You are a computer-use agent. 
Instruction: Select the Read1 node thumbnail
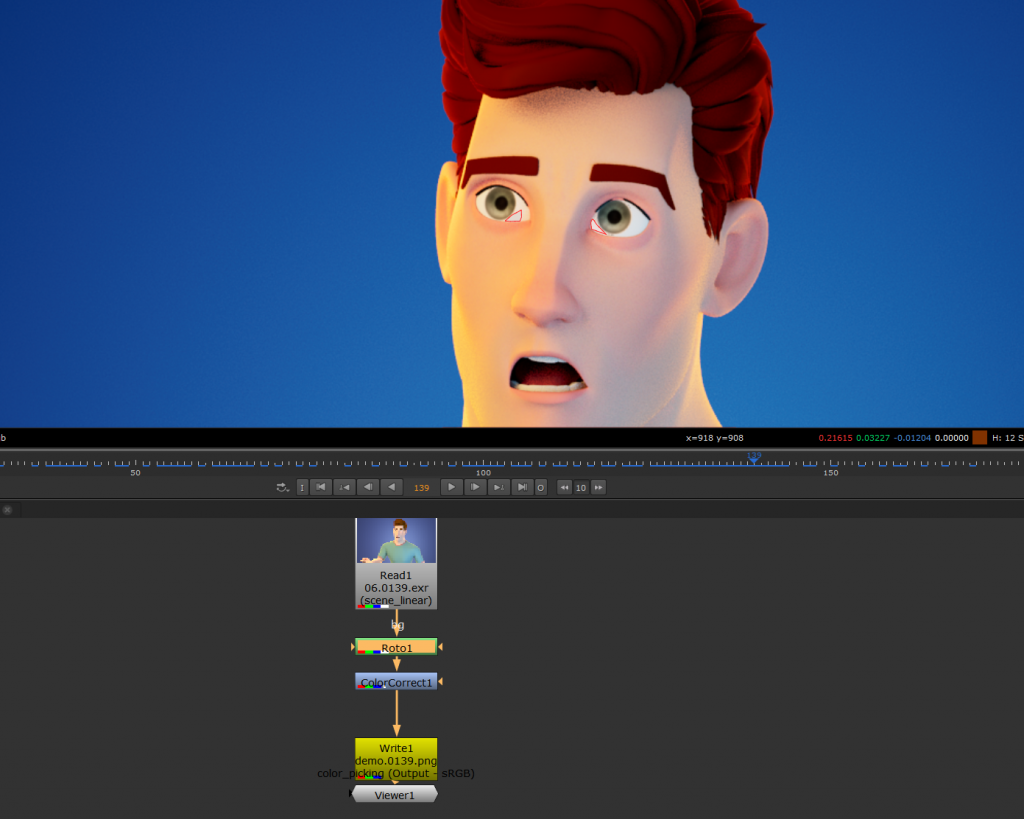(396, 541)
